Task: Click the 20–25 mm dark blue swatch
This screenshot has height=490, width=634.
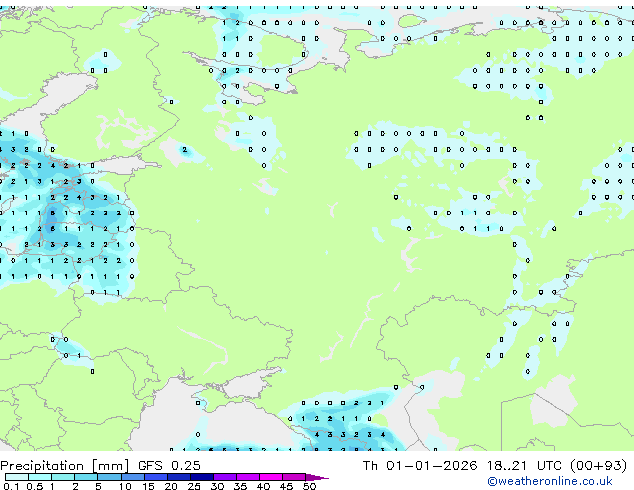Action: coord(179,477)
